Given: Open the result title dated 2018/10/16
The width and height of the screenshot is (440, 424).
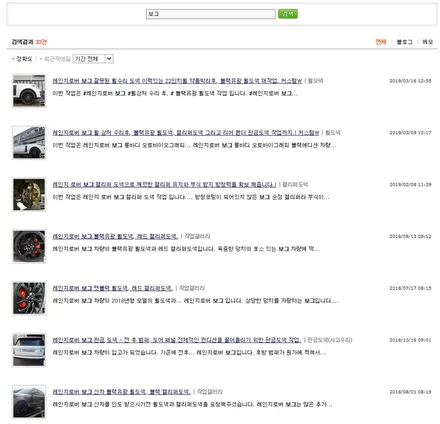Looking at the screenshot, I should pos(177,340).
